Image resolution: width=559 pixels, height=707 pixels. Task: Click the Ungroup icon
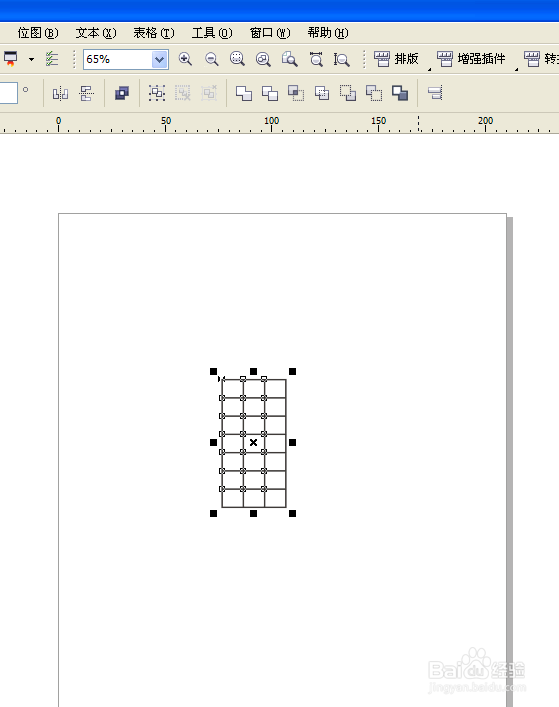tap(183, 93)
